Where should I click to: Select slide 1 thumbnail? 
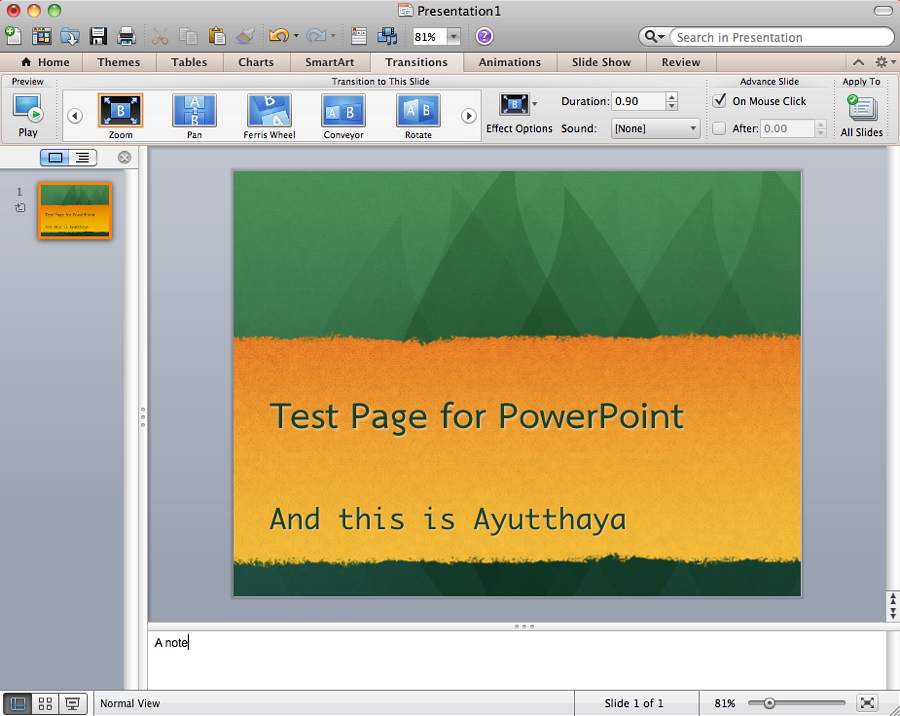pos(75,210)
